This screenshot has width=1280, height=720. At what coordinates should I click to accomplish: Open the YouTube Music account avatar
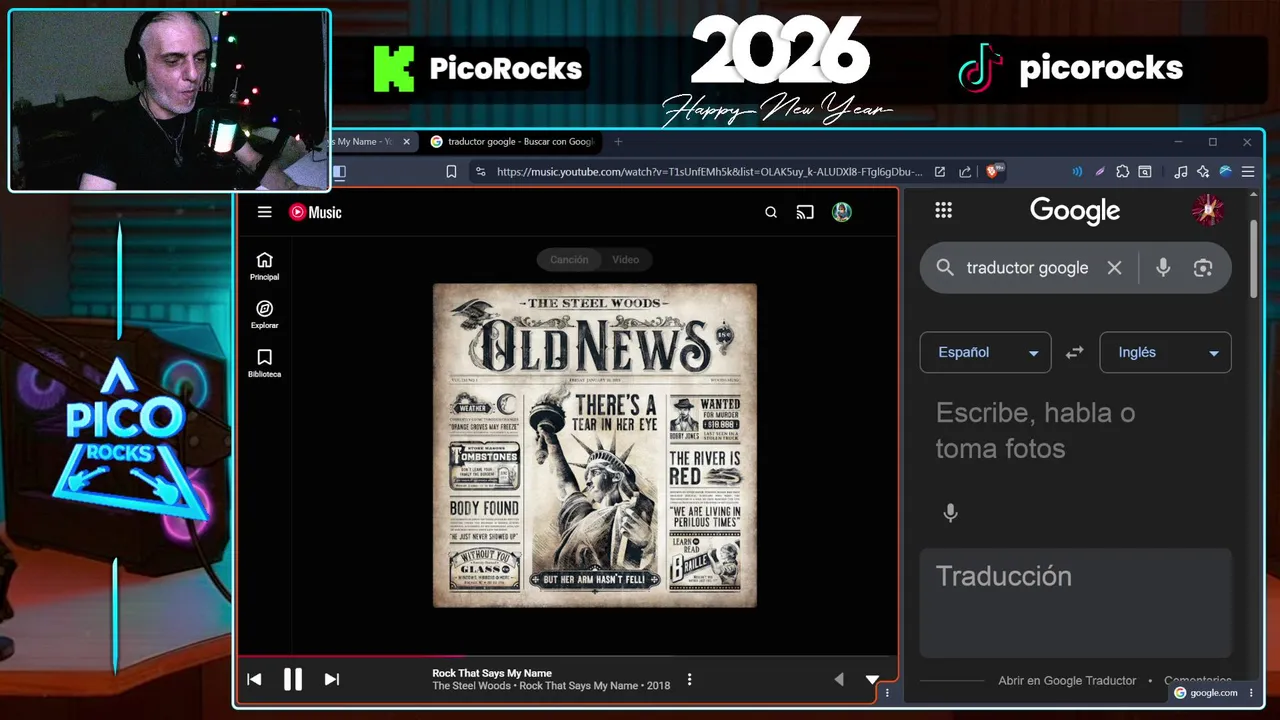point(842,212)
